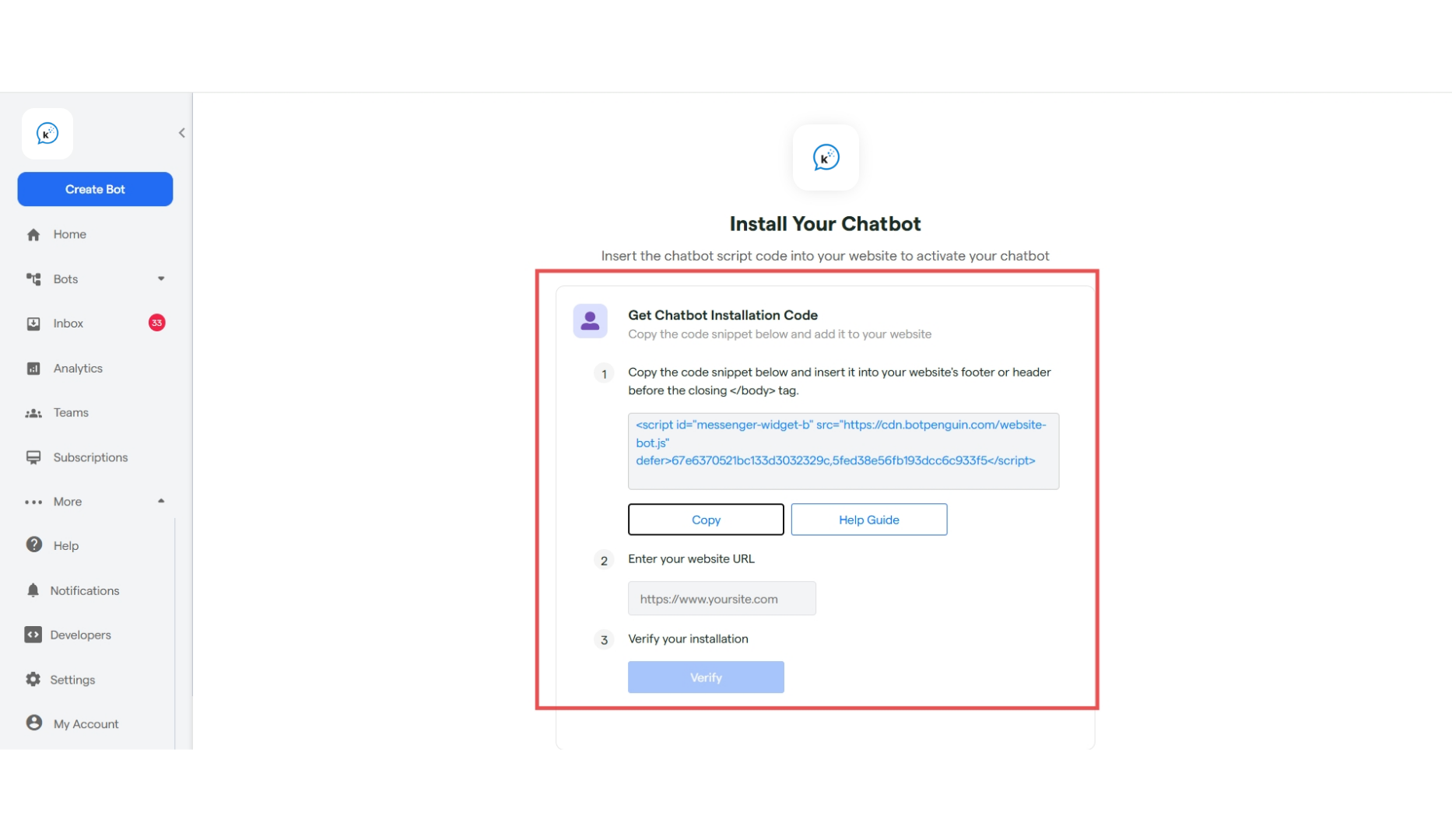This screenshot has height=840, width=1452.
Task: Click 'Get Chatbot Installation Code' title
Action: click(x=723, y=315)
